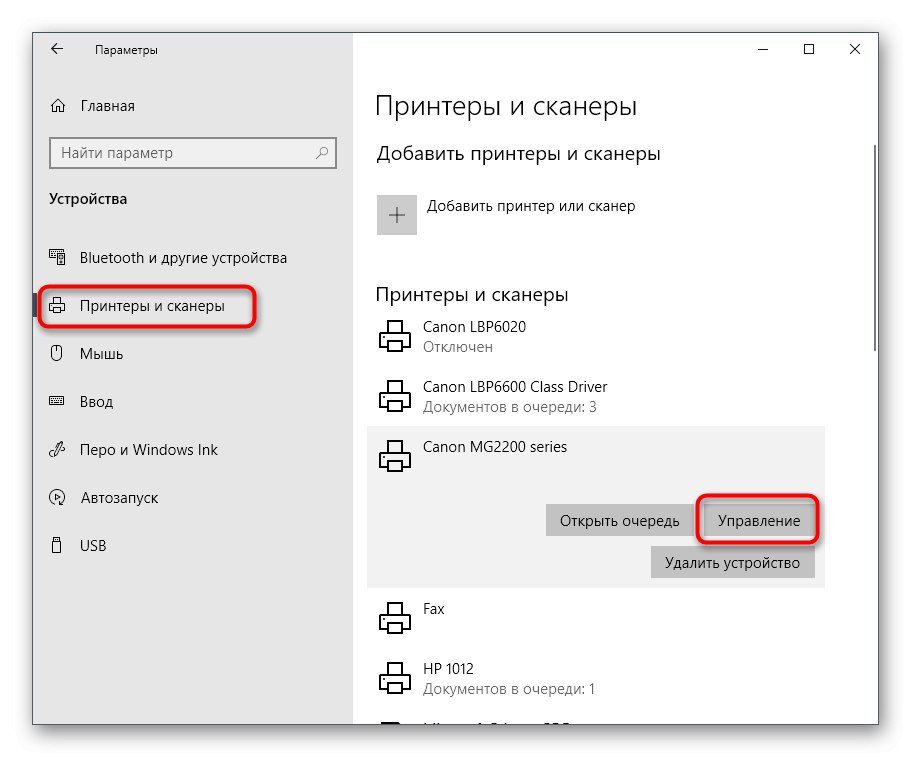Click the Home icon beside Главная

(58, 106)
